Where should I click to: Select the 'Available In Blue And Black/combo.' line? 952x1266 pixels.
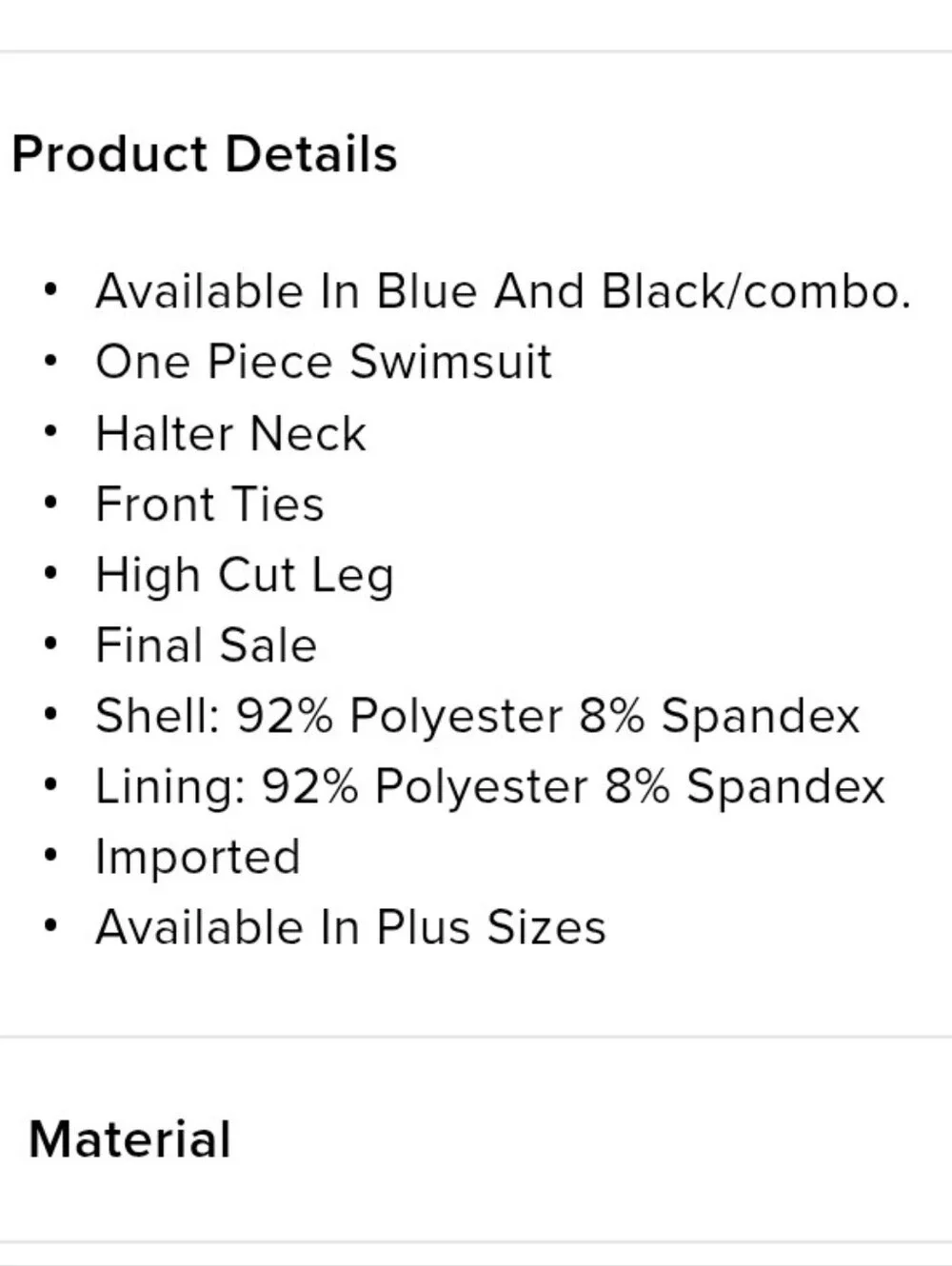(504, 290)
